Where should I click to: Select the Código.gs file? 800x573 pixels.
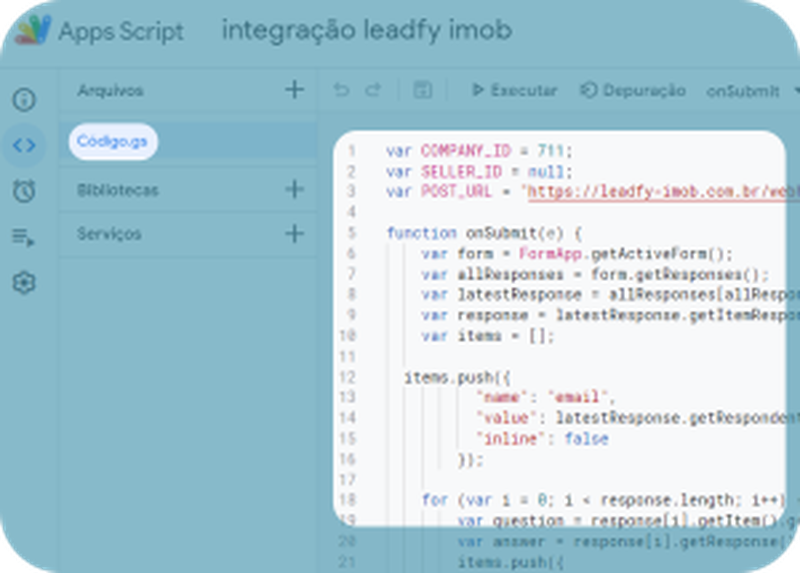(113, 141)
